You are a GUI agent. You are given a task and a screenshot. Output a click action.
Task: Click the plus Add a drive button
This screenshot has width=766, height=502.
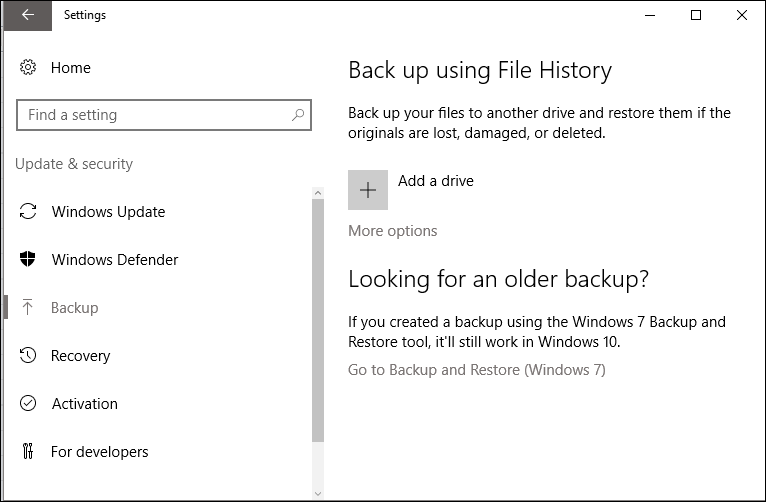(368, 190)
